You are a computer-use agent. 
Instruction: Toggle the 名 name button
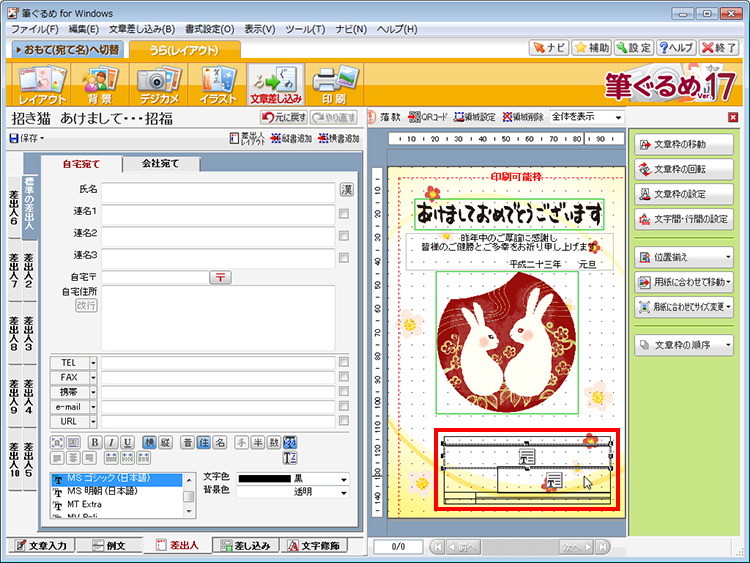220,442
